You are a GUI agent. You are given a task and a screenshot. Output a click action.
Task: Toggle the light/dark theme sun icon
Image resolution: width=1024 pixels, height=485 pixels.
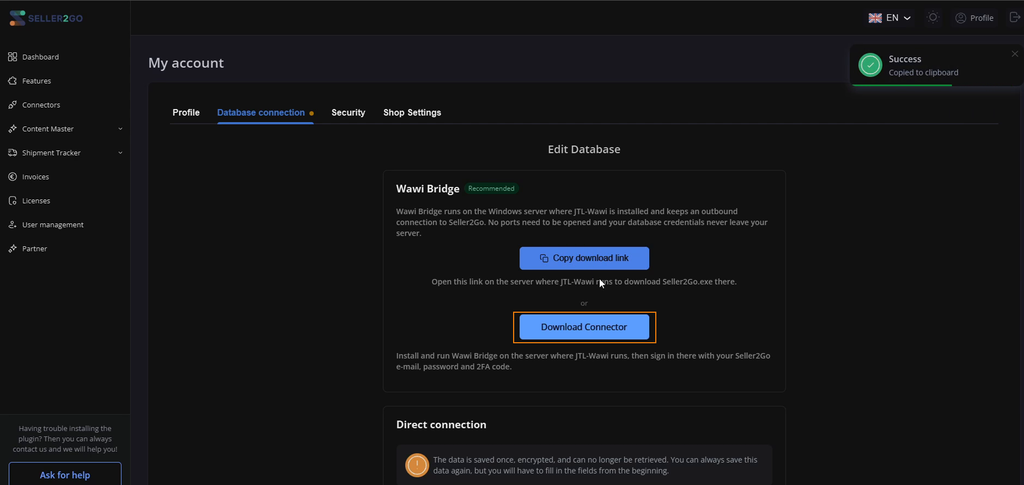933,18
